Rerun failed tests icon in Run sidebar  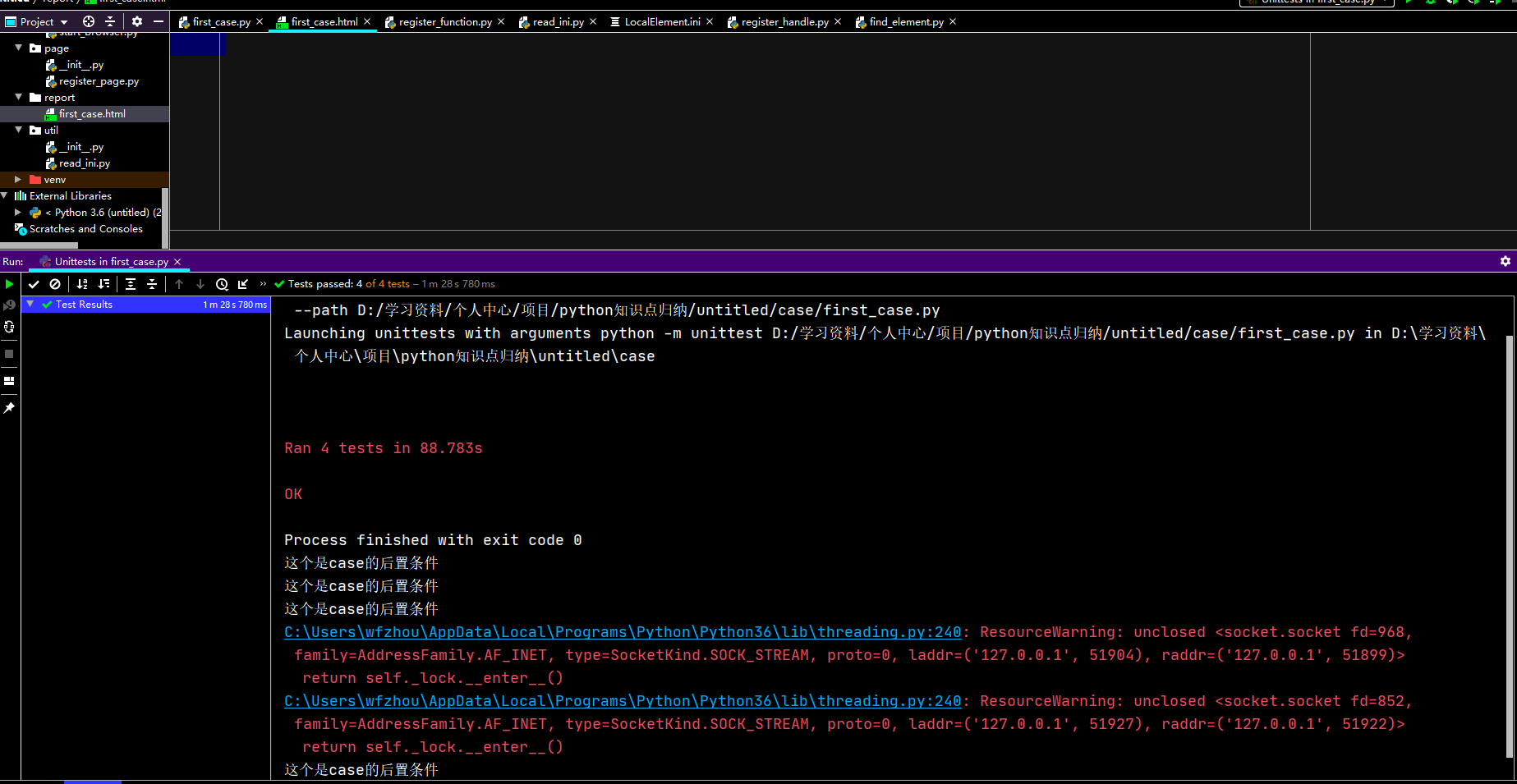(9, 305)
